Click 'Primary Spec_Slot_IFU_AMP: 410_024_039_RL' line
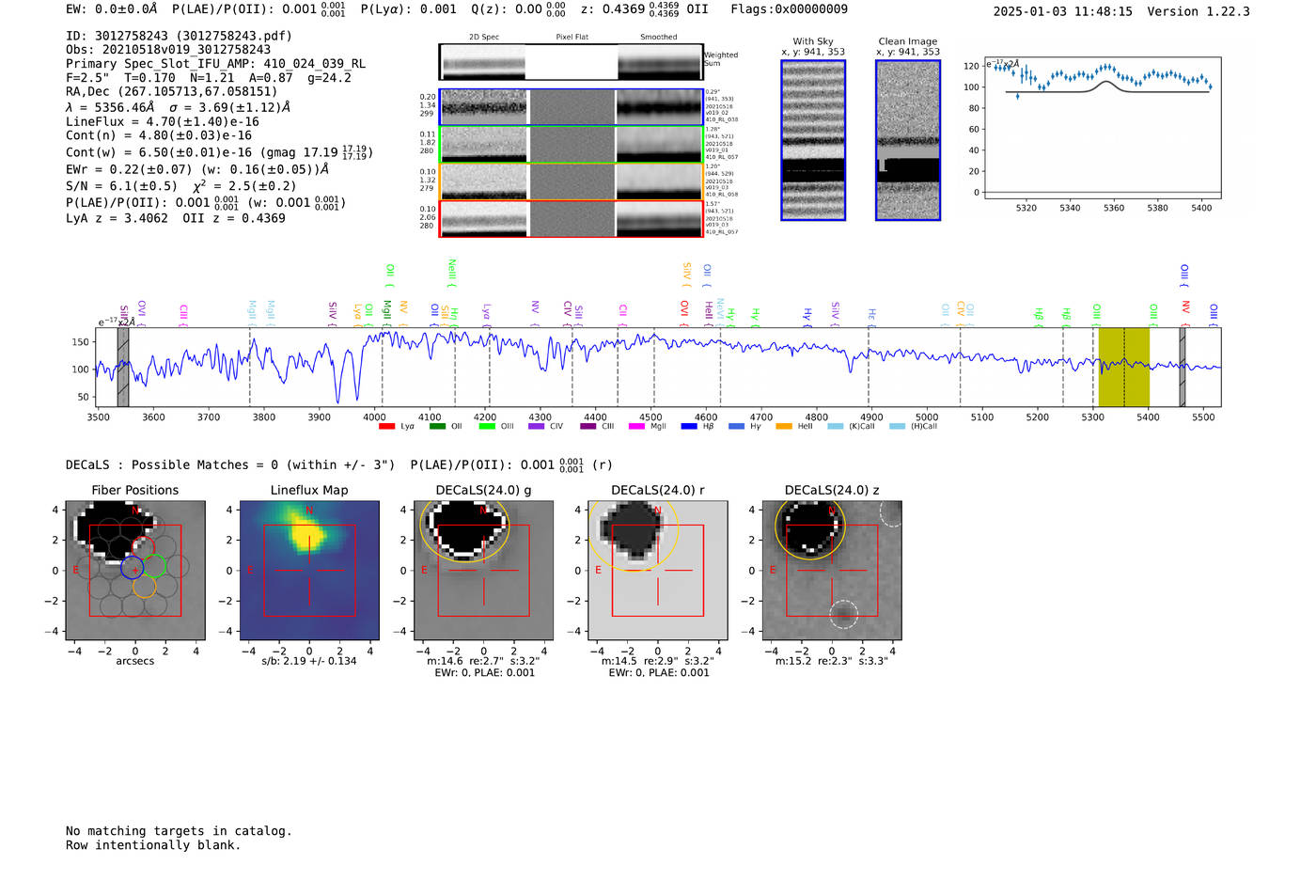The image size is (1316, 896). click(216, 64)
